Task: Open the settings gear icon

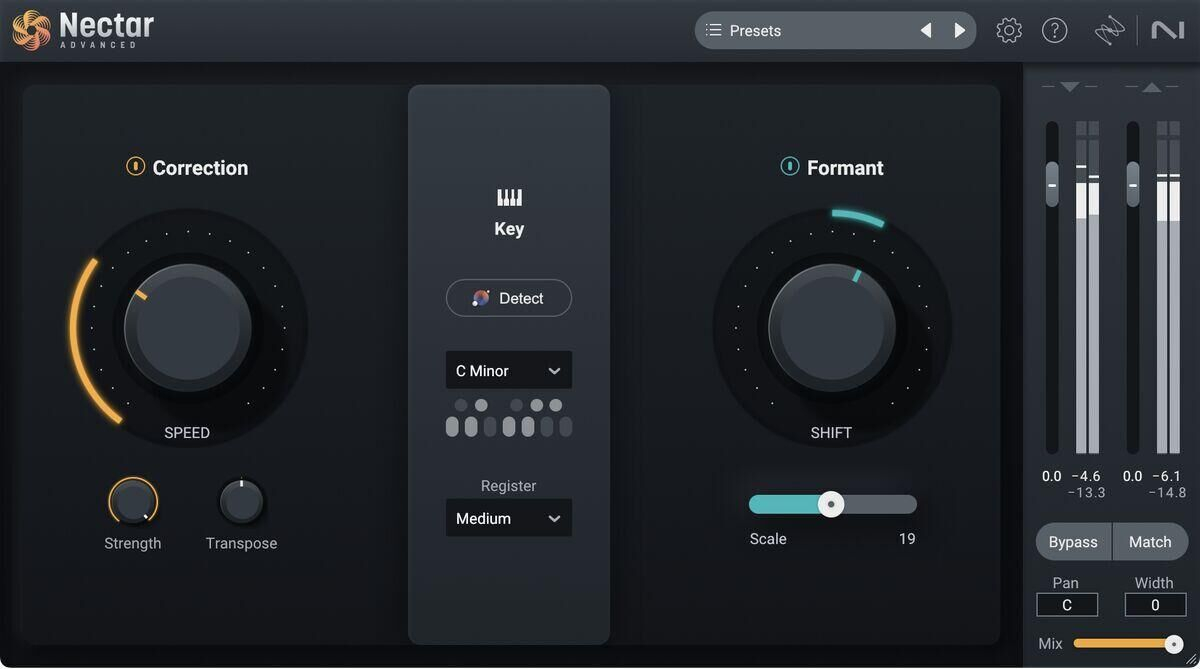Action: pyautogui.click(x=1009, y=31)
